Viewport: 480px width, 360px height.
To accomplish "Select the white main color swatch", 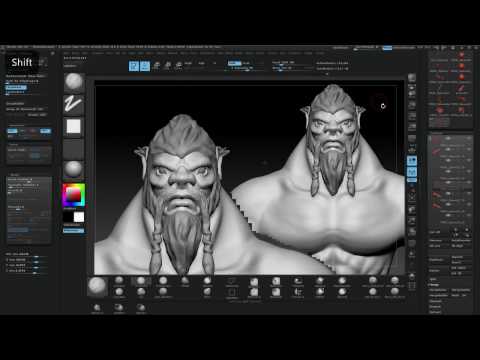I will coord(79,217).
